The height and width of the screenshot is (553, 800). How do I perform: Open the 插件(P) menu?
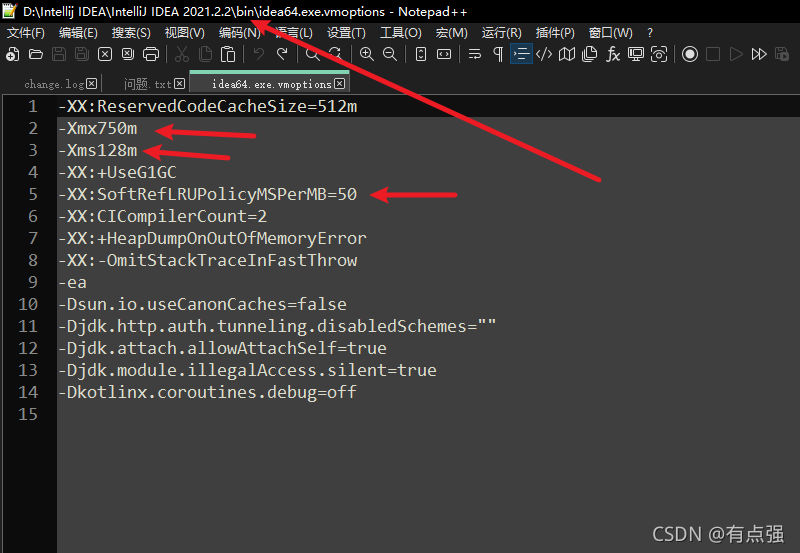click(x=555, y=33)
